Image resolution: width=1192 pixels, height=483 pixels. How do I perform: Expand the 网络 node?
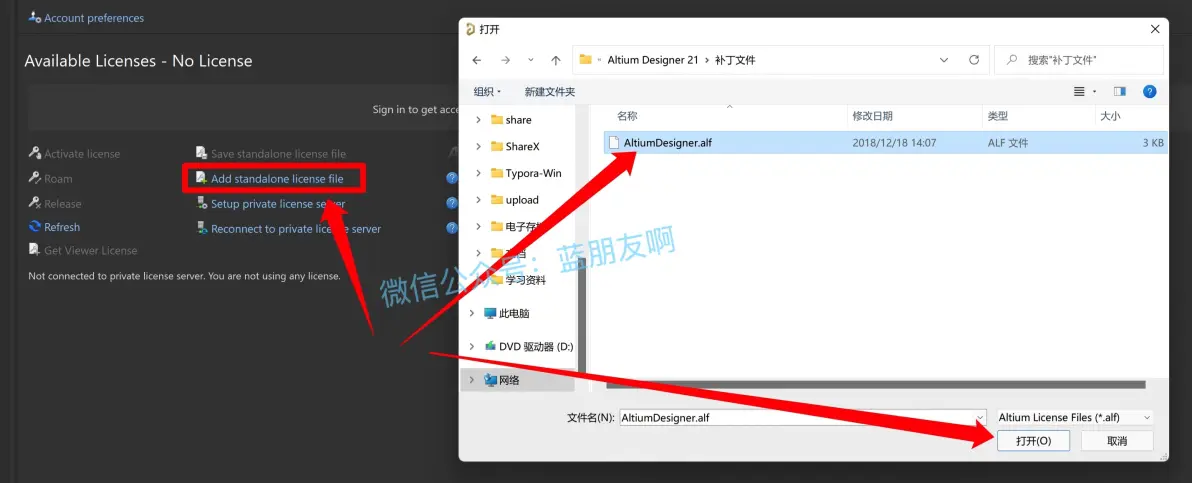tap(471, 380)
